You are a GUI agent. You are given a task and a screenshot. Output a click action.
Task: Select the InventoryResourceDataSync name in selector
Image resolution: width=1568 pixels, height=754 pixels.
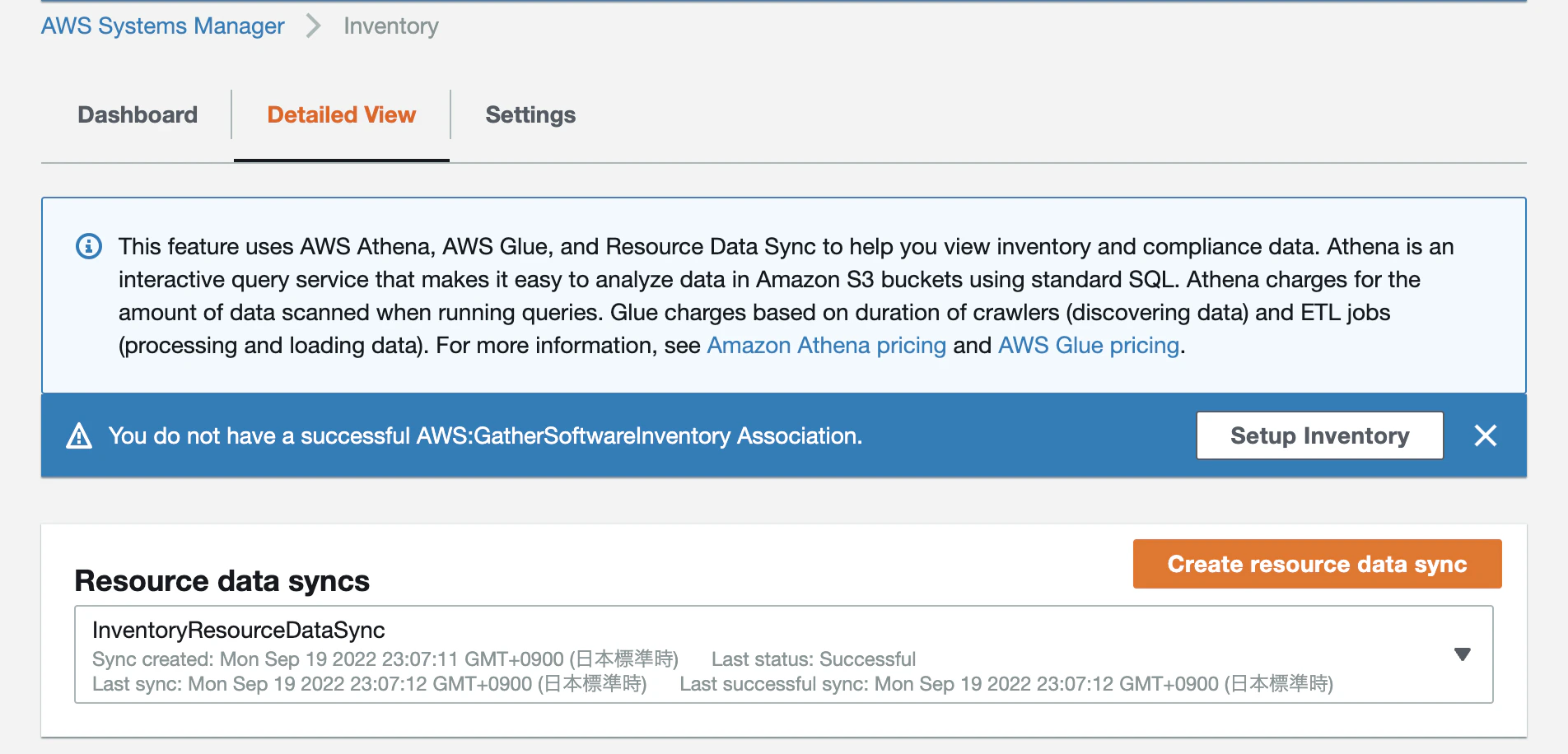239,630
